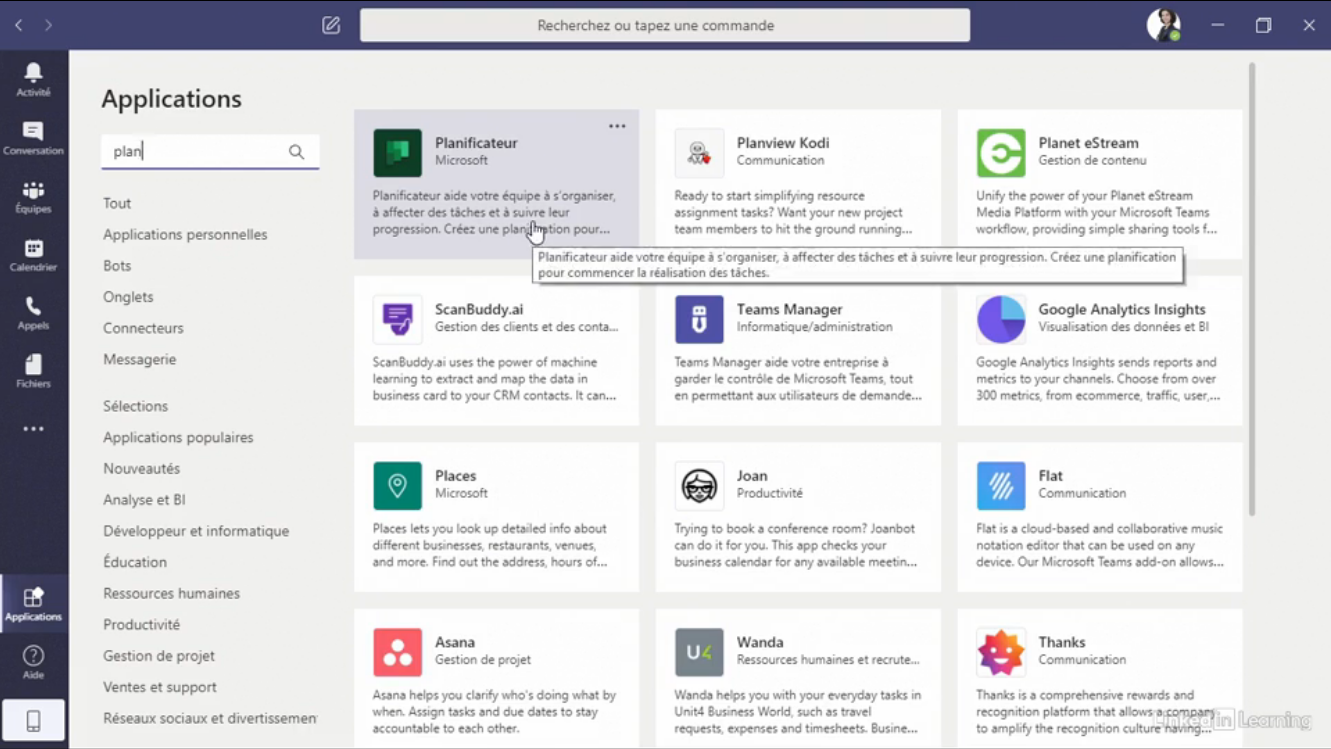Viewport: 1331px width, 749px height.
Task: Open the Google Analytics Insights title
Action: point(1122,309)
